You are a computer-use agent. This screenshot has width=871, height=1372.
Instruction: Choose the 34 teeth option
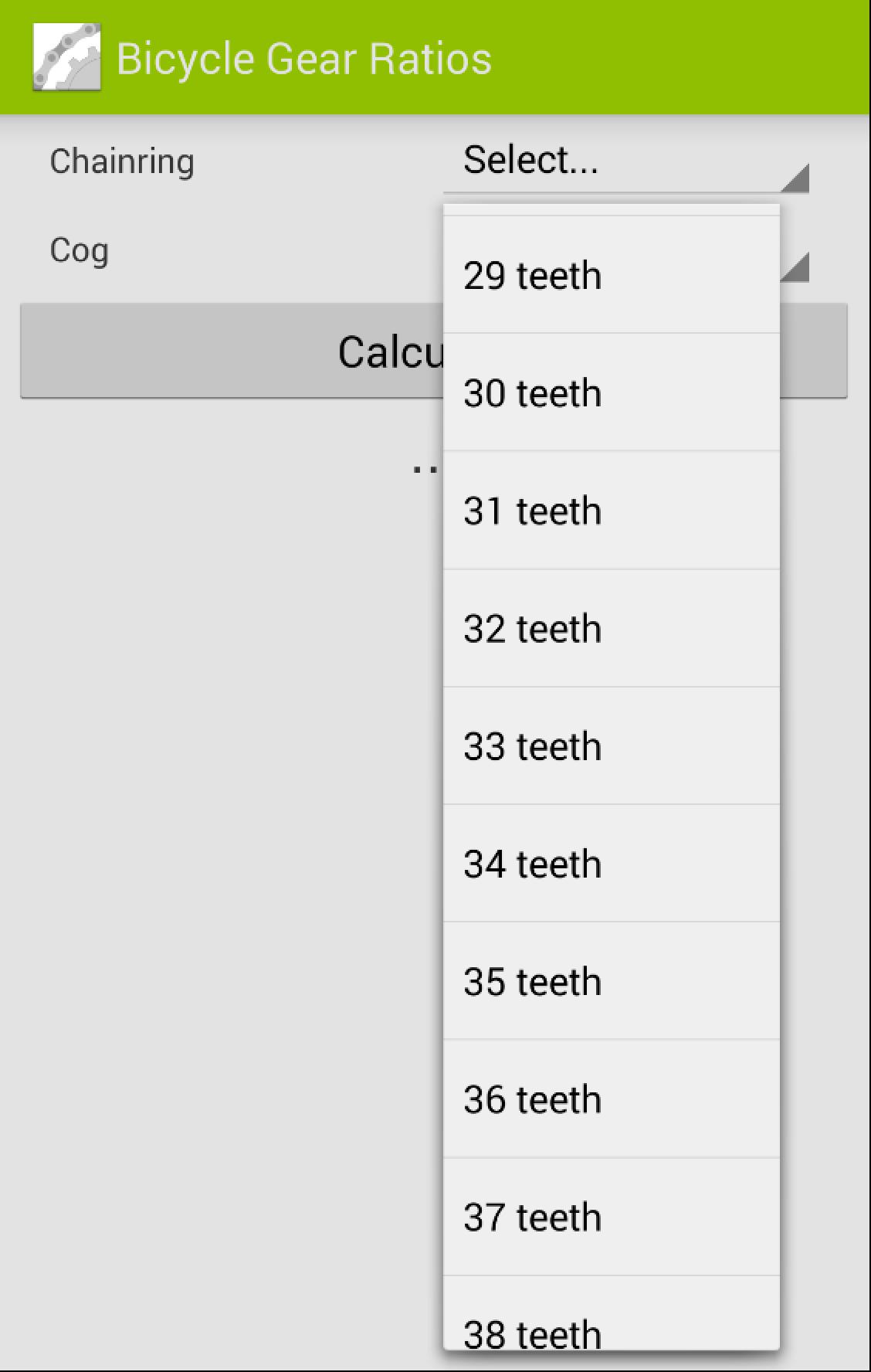click(612, 863)
